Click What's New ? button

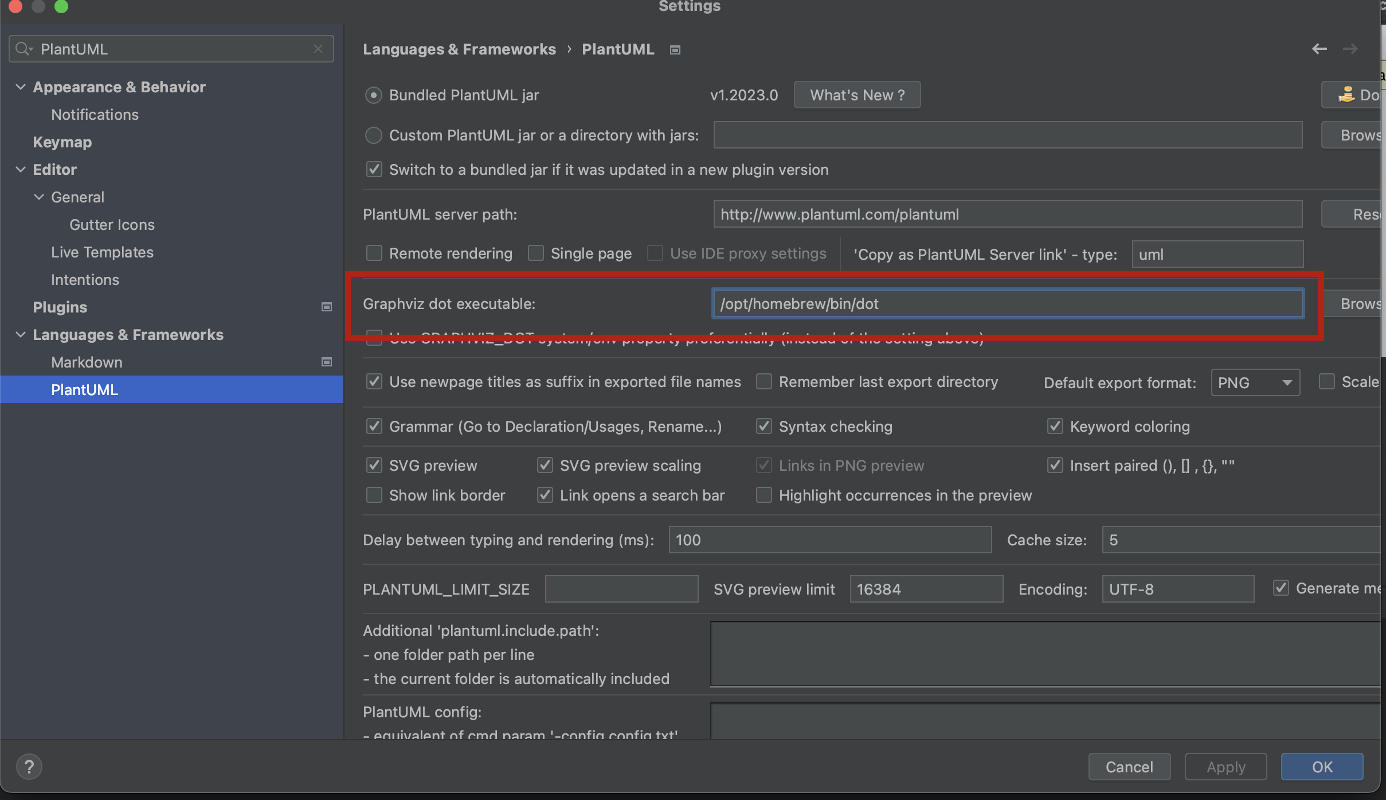857,95
